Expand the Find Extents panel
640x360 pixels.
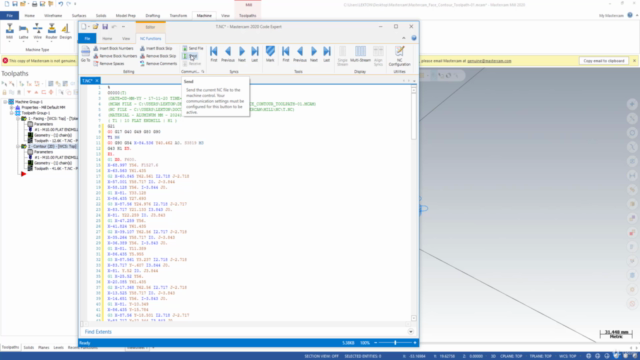411,332
